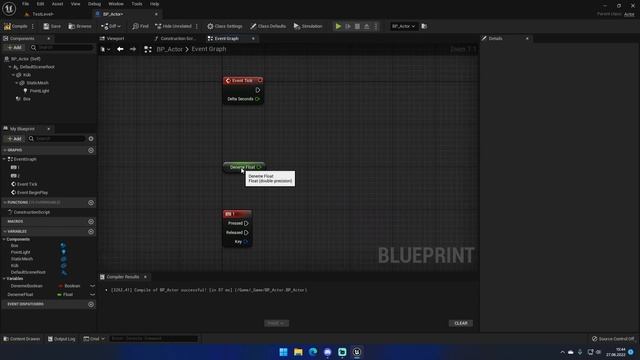Open the File menu
640x360 pixels.
click(25, 4)
